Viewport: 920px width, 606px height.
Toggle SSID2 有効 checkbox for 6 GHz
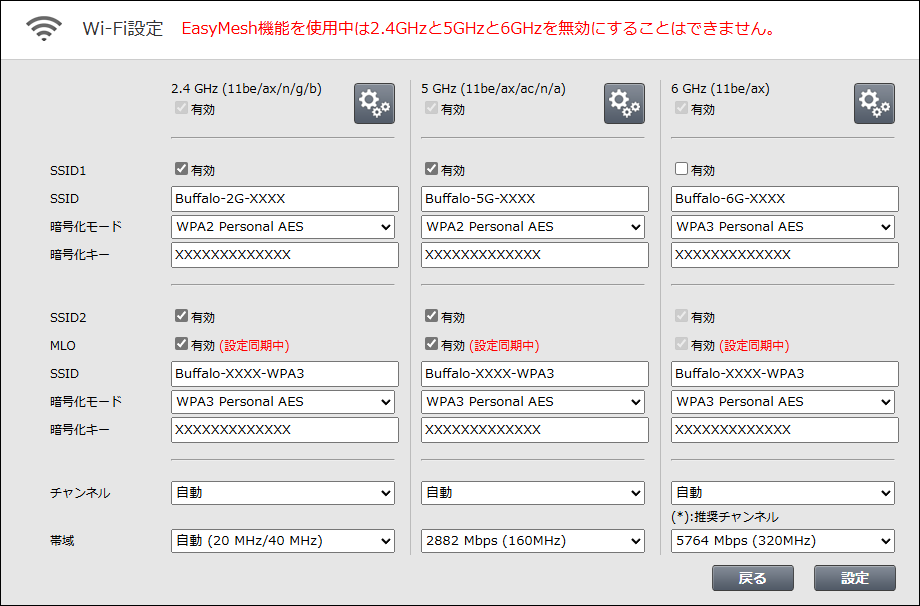coord(681,316)
